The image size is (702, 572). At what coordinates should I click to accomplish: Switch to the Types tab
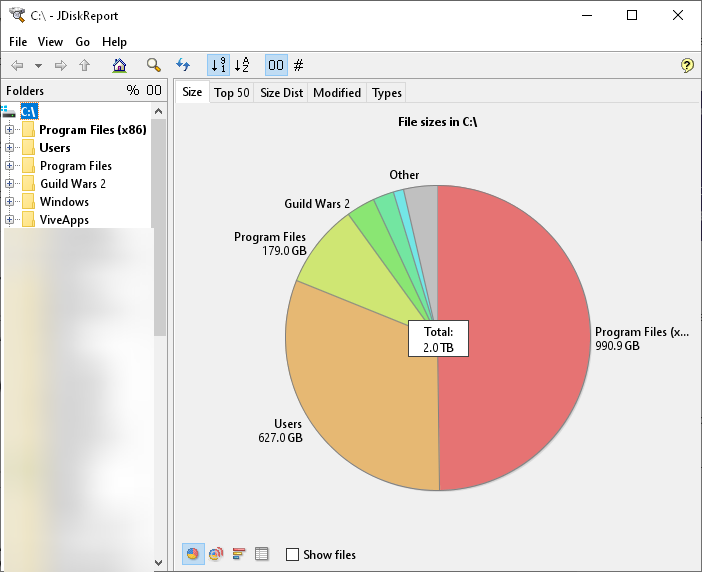tap(387, 93)
